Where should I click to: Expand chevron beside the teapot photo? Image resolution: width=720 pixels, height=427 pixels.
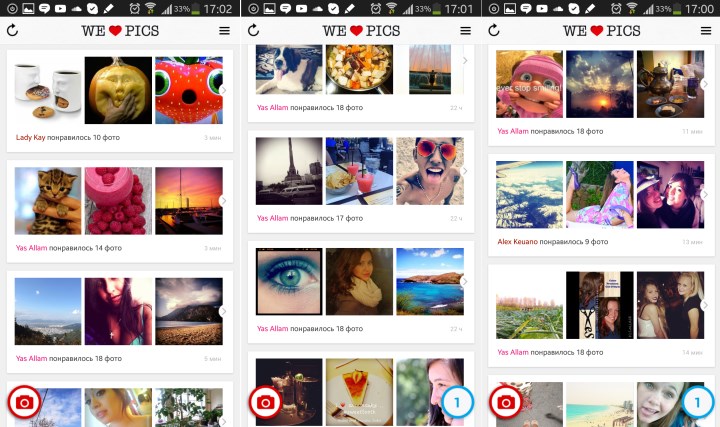tap(705, 84)
